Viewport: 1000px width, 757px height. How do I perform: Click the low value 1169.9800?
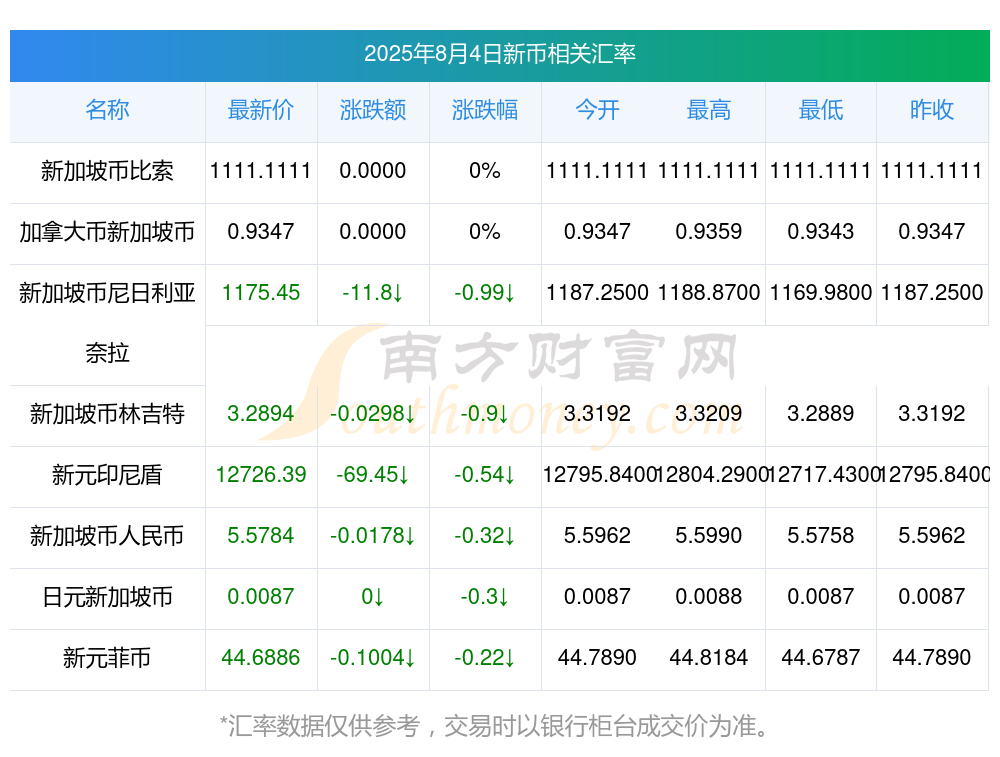point(821,293)
